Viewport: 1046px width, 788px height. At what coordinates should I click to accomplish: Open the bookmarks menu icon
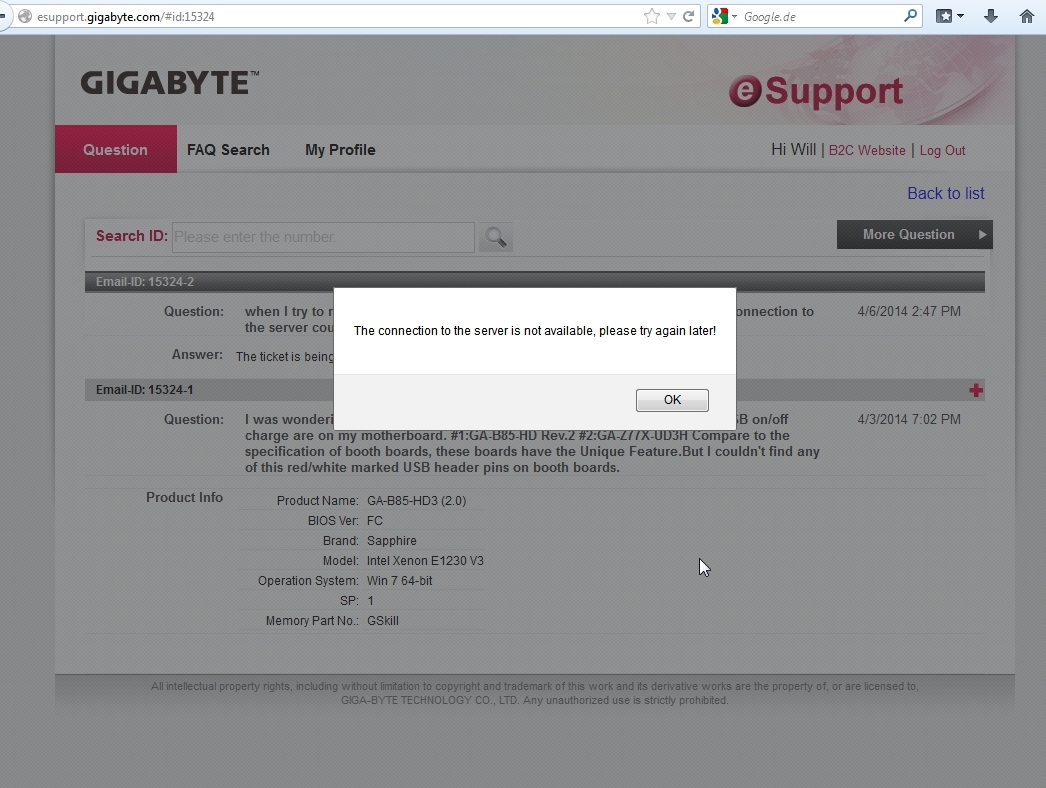tap(949, 16)
